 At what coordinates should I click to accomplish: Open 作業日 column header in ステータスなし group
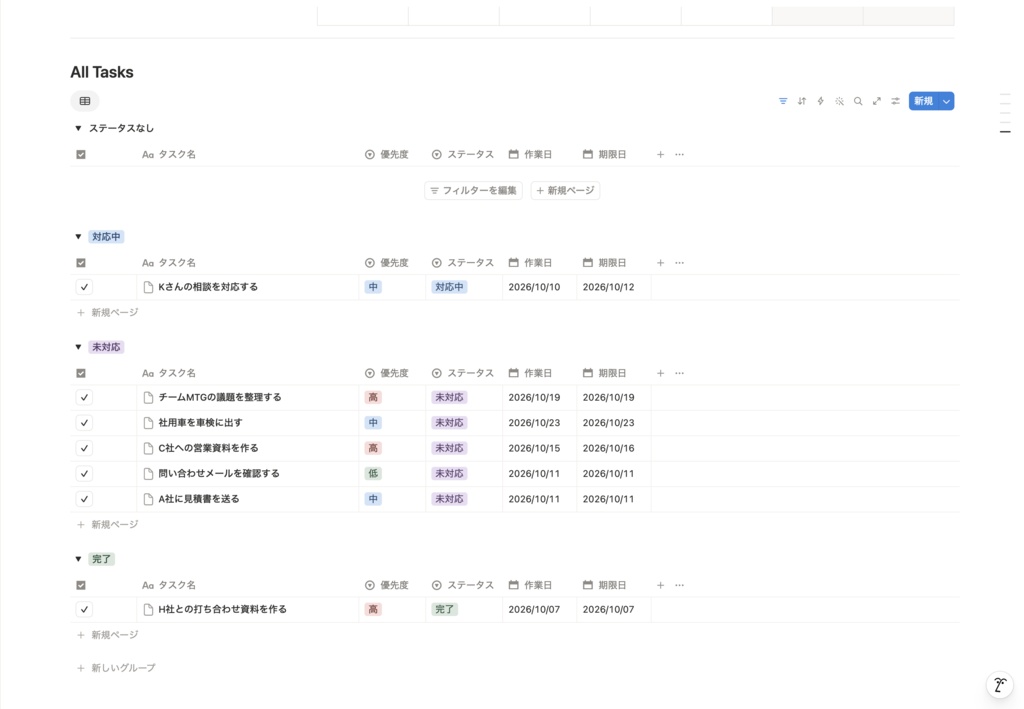[530, 154]
